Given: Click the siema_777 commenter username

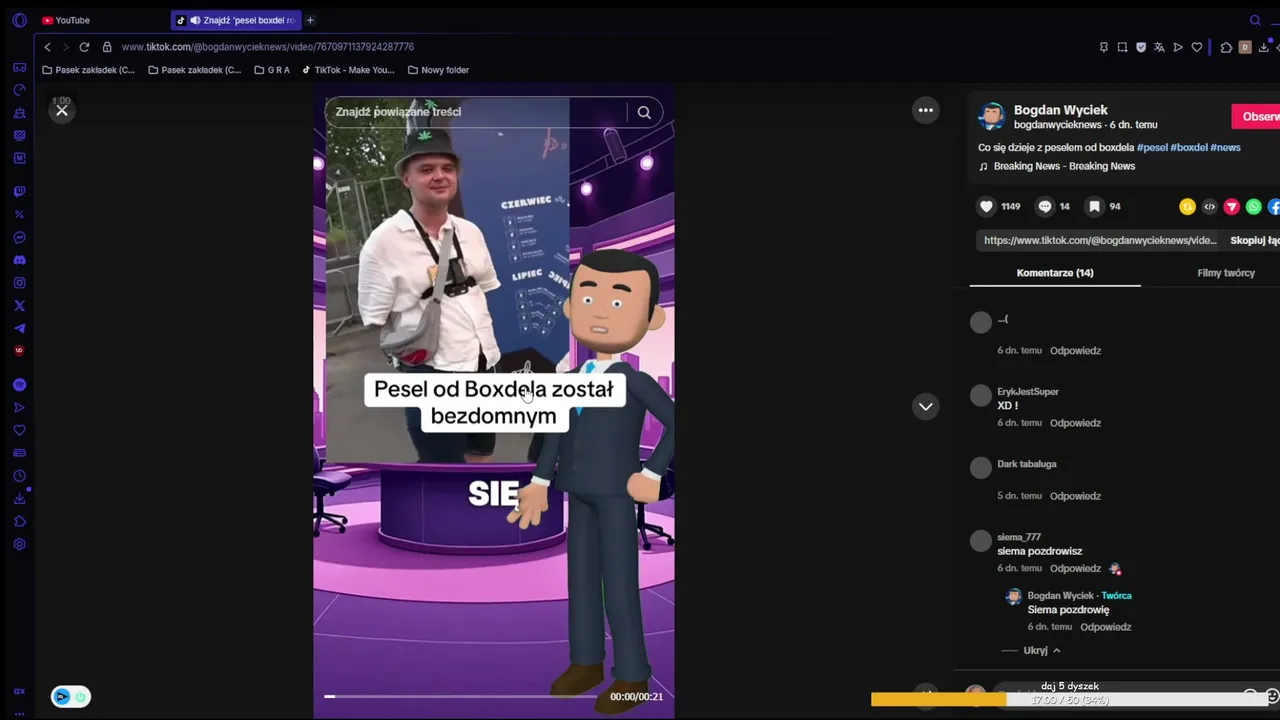Looking at the screenshot, I should (x=1019, y=537).
